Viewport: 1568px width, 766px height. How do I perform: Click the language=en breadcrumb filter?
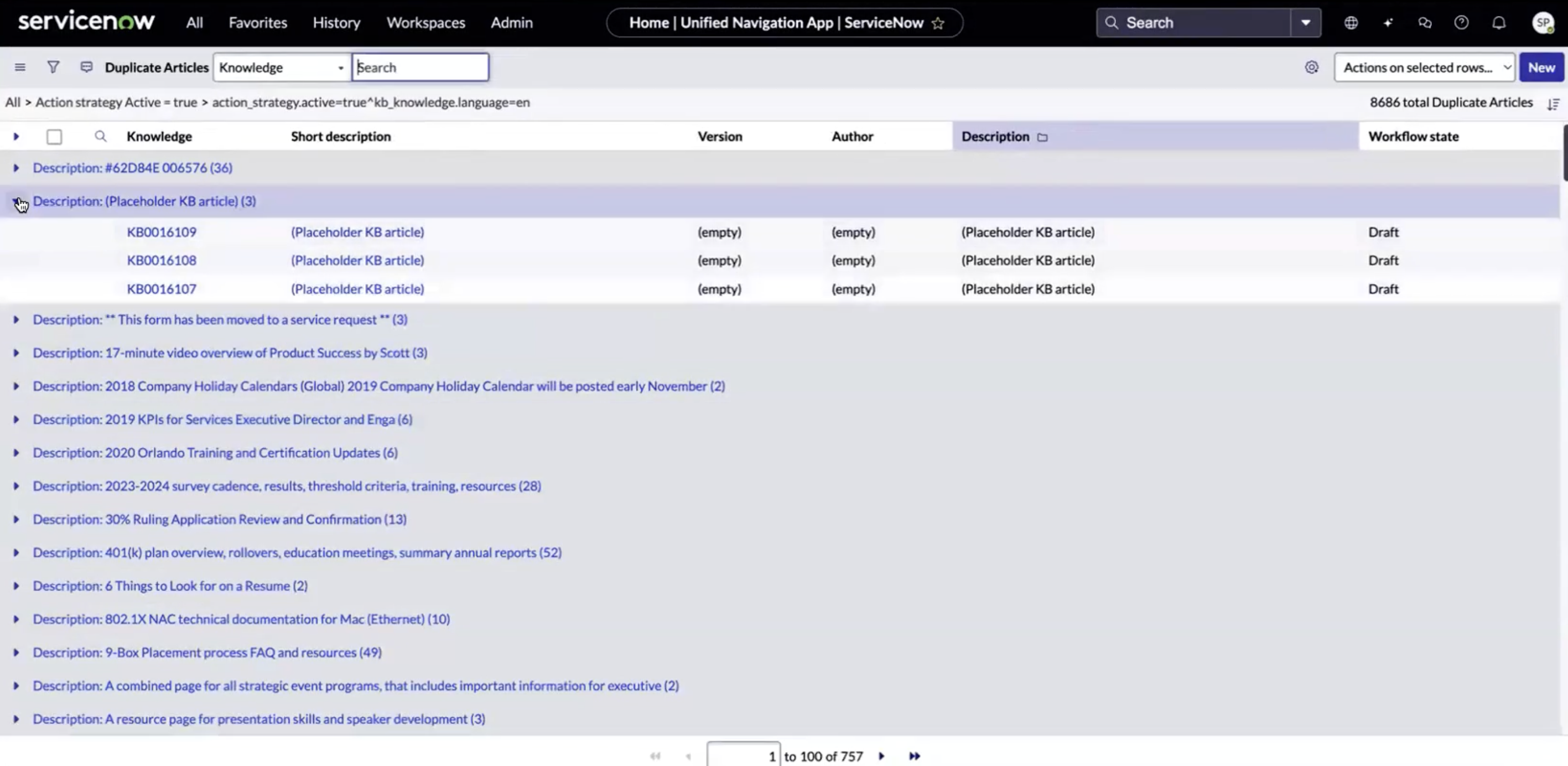point(371,102)
